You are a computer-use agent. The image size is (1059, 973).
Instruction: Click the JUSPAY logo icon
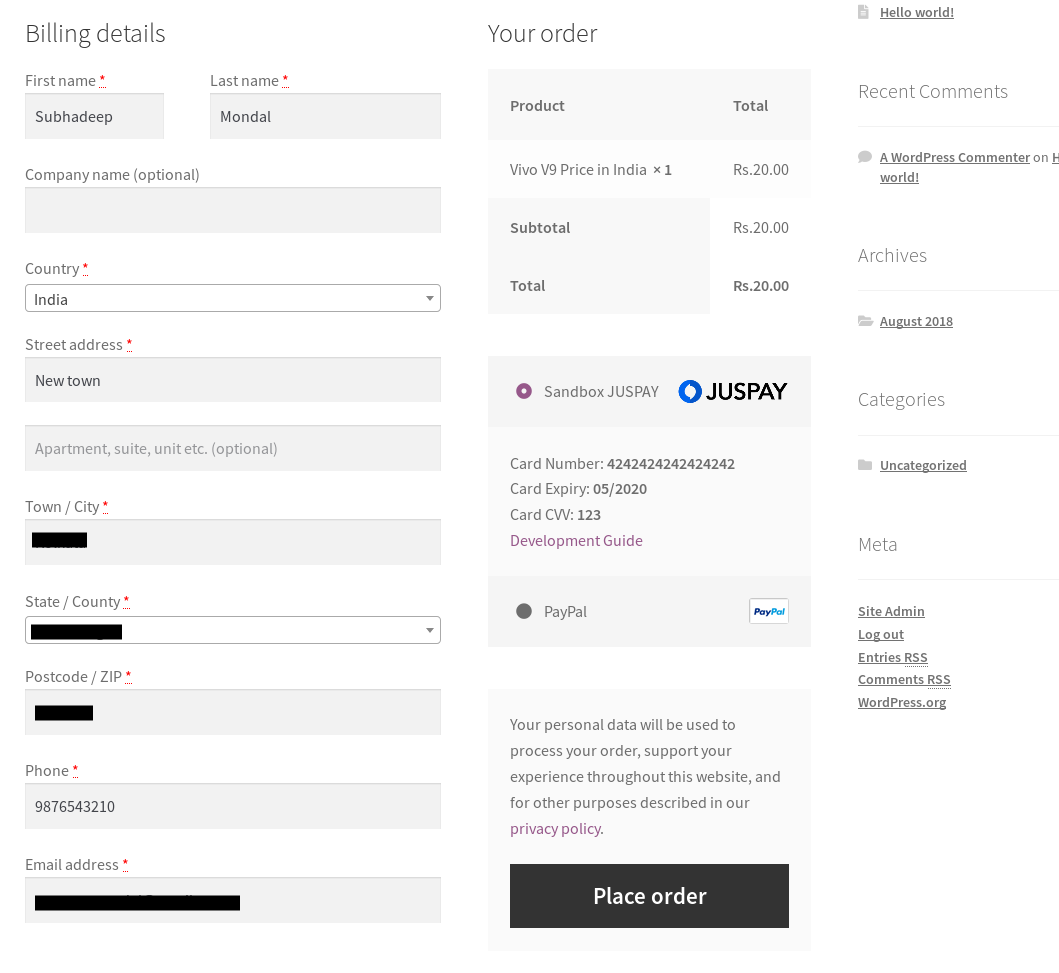pos(732,391)
